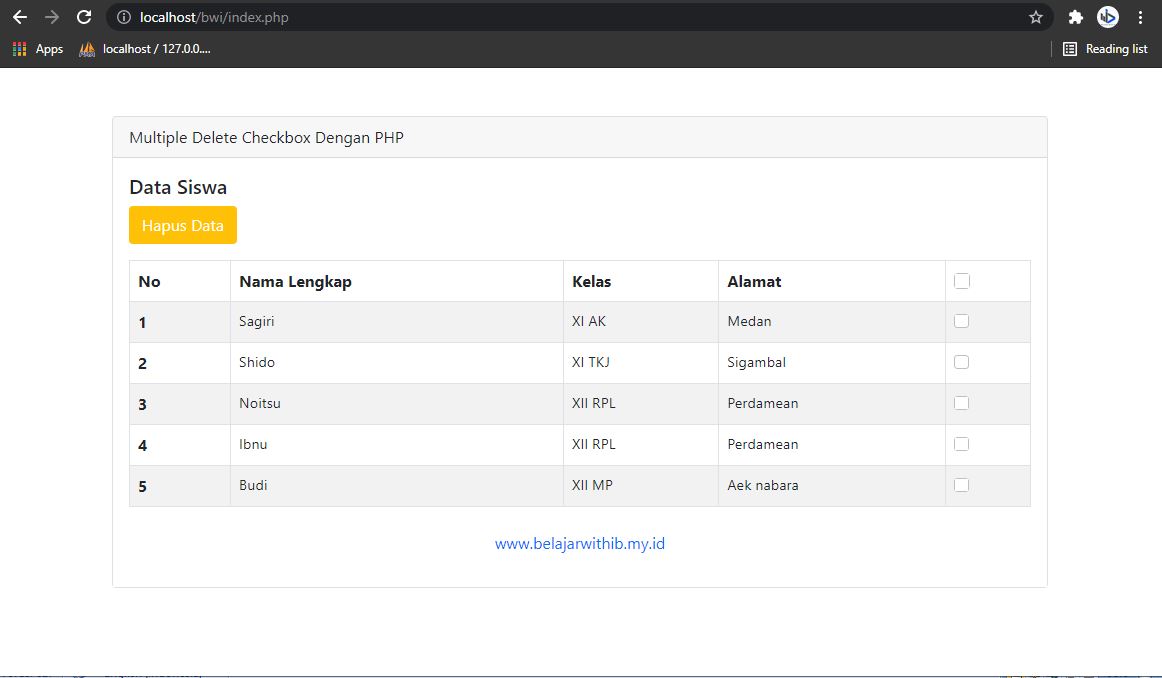Image resolution: width=1162 pixels, height=678 pixels.
Task: Check the checkbox for Noitsu's row
Action: click(961, 403)
